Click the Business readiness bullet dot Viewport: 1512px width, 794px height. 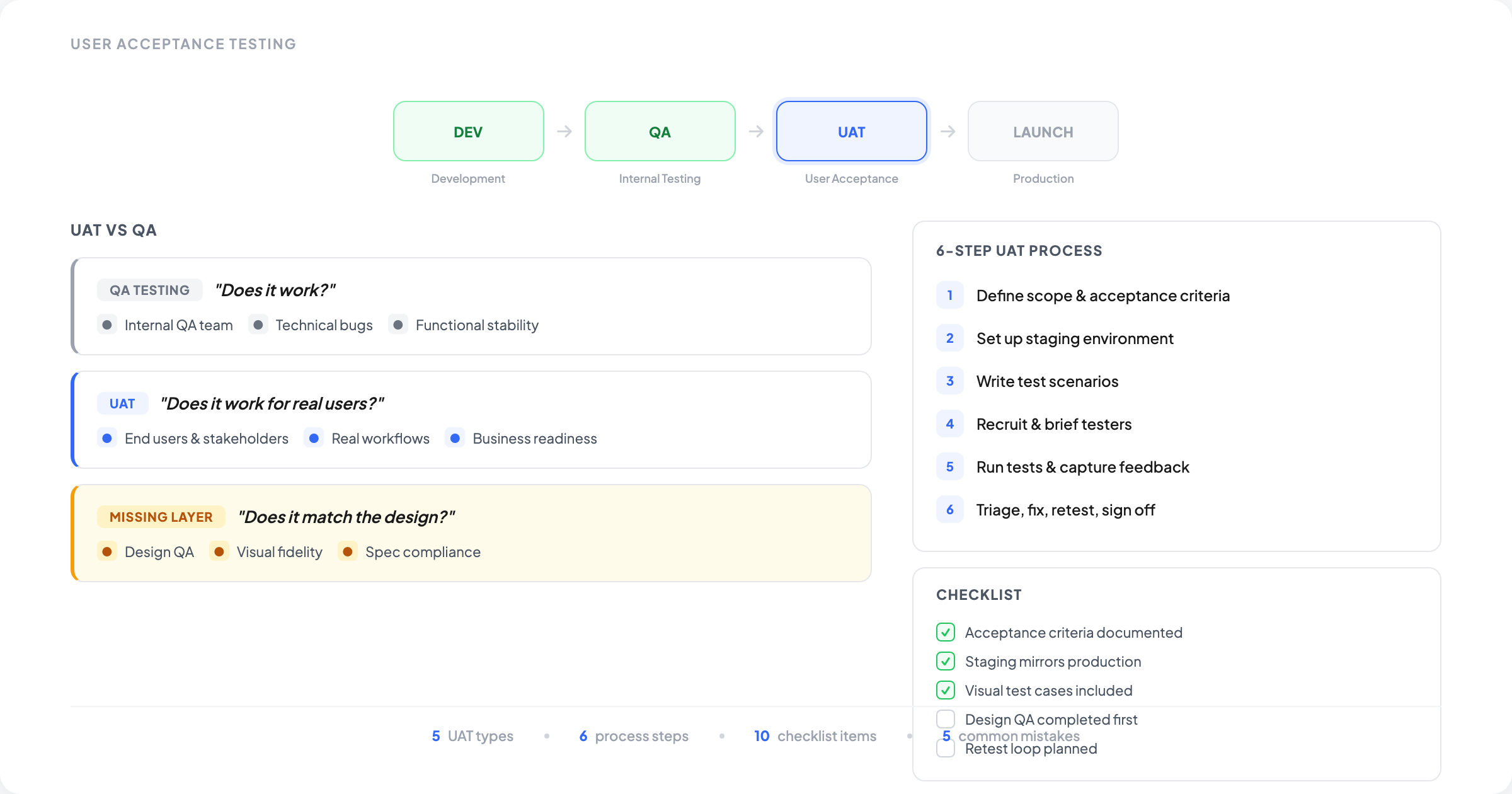pos(455,438)
